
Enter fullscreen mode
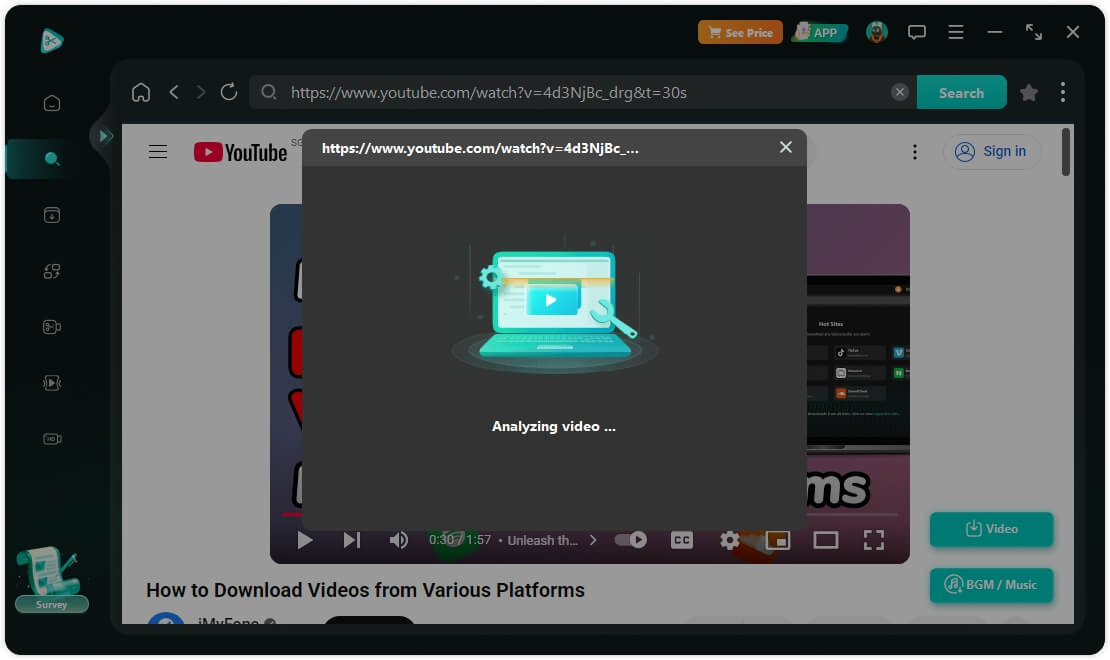pos(874,540)
